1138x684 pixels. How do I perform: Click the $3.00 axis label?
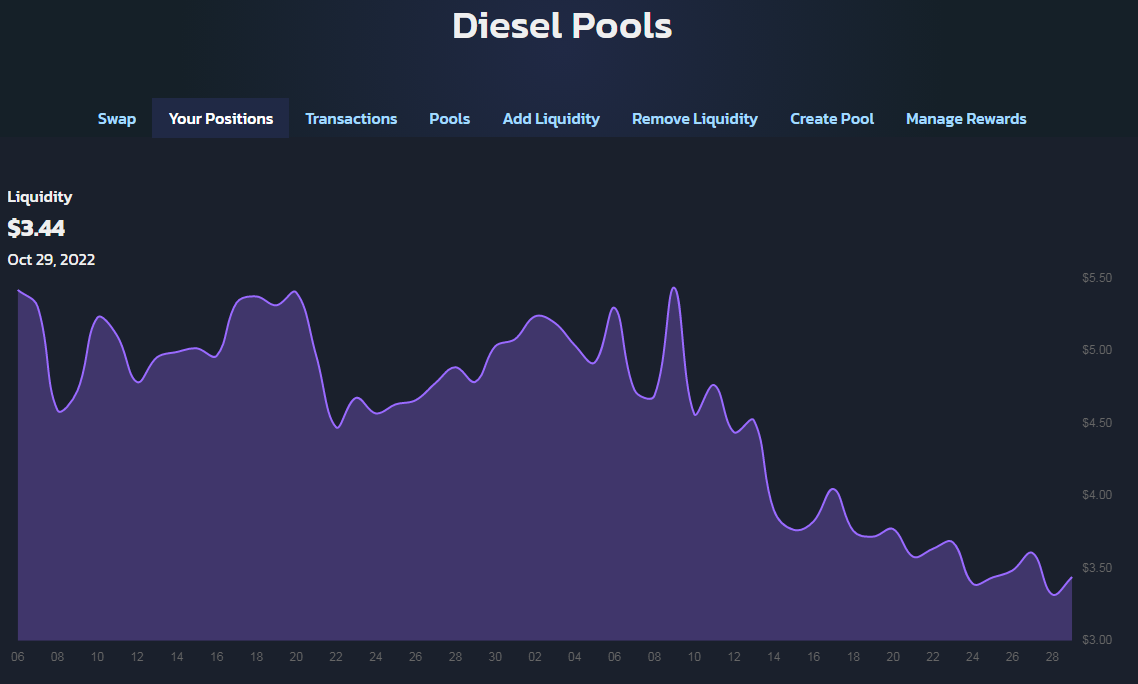pyautogui.click(x=1097, y=640)
